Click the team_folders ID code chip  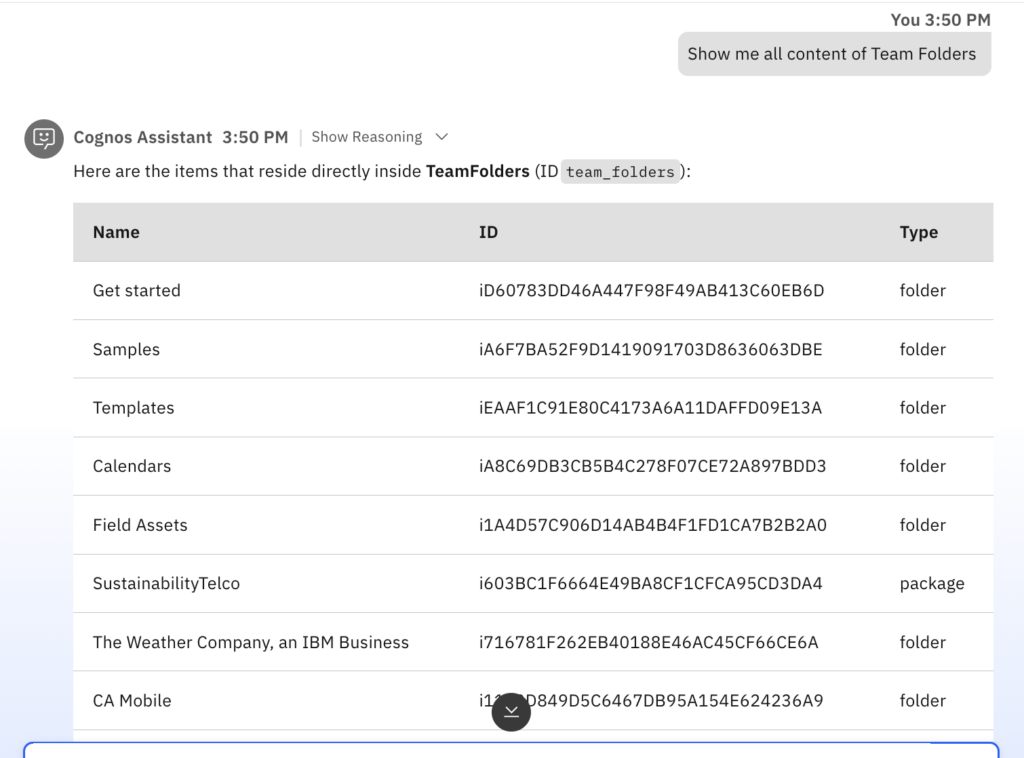[x=620, y=172]
